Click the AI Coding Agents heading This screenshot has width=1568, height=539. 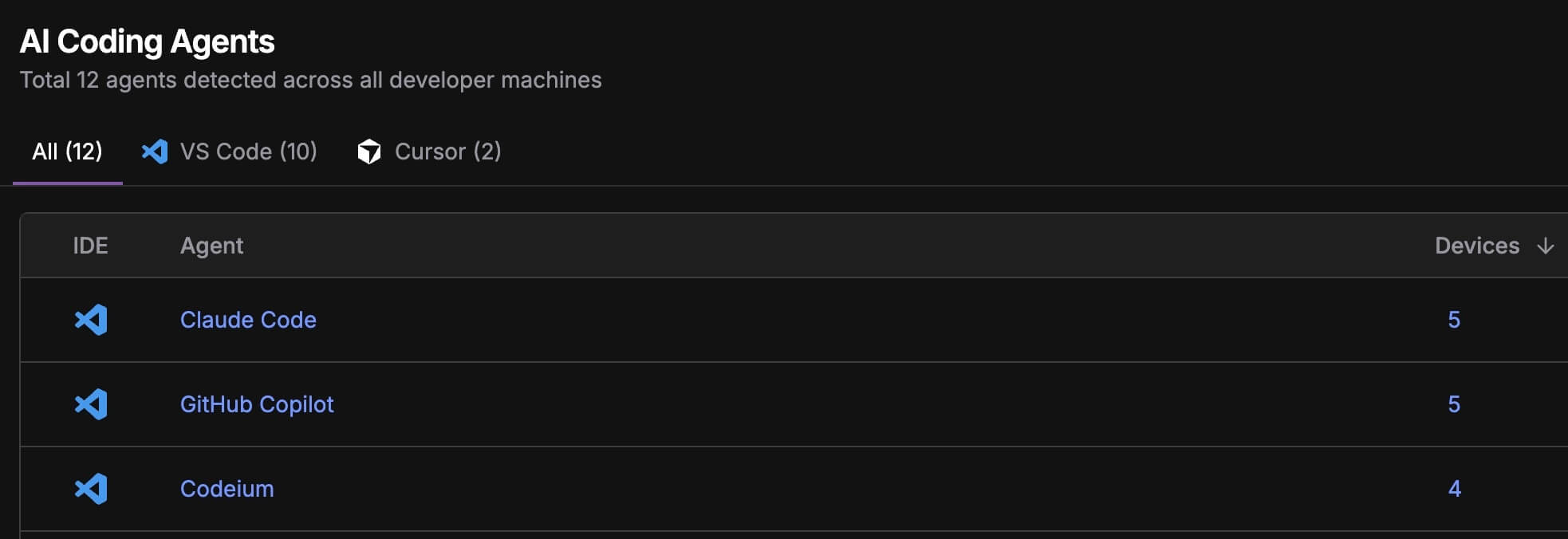[x=147, y=41]
